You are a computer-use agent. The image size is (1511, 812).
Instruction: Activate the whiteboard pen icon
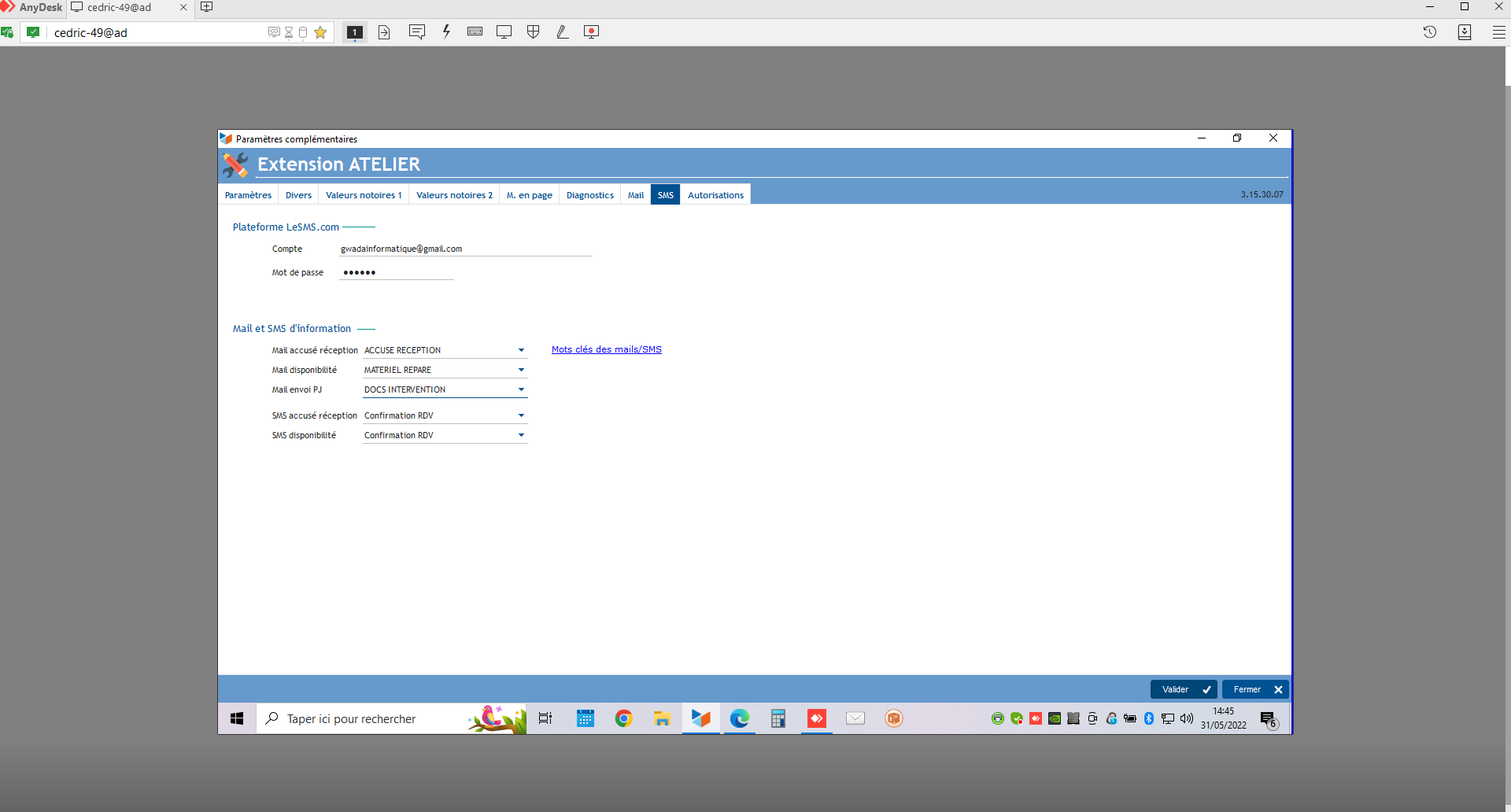[562, 32]
